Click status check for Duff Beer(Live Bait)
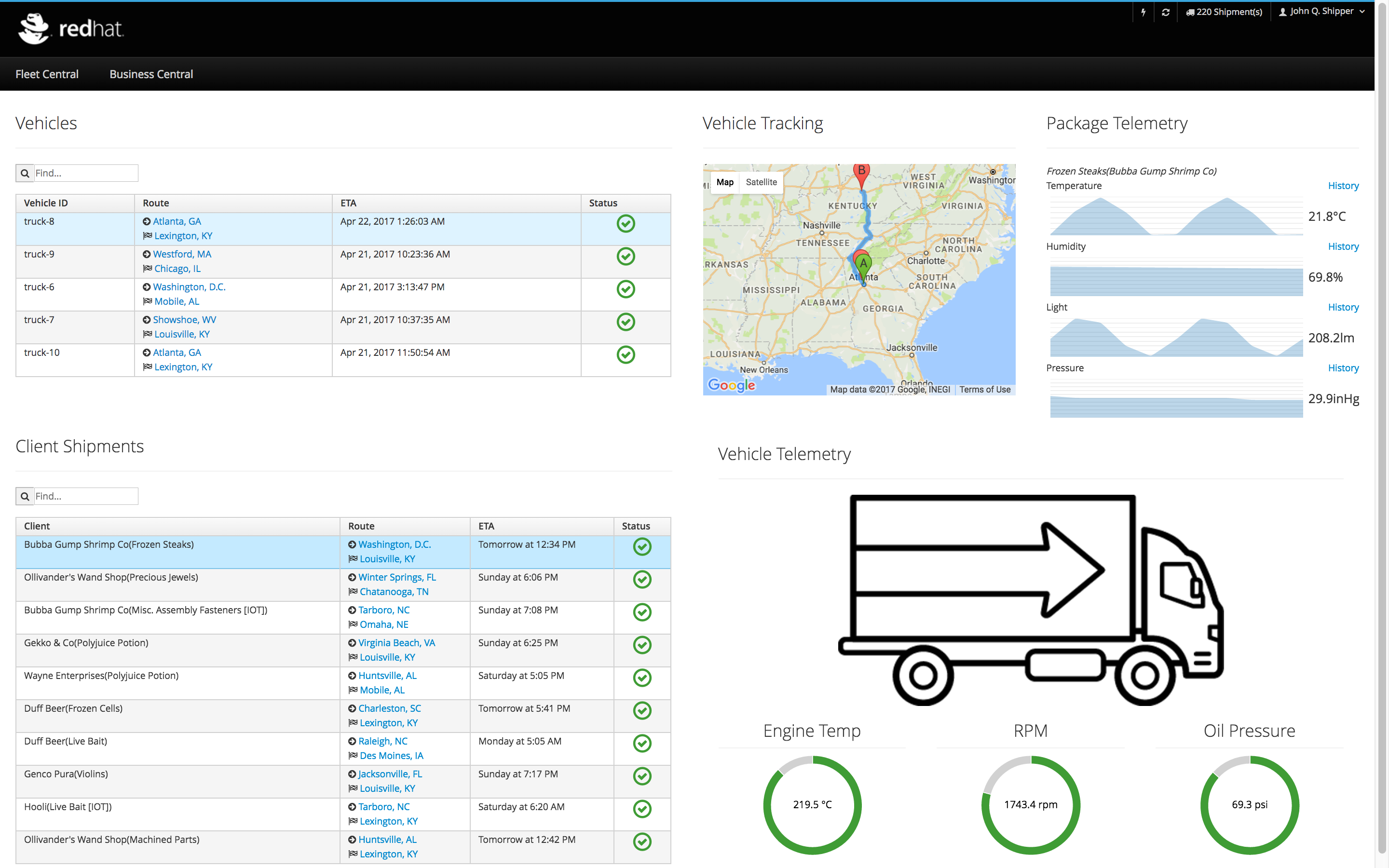Screen dimensions: 1389x868 point(642,744)
